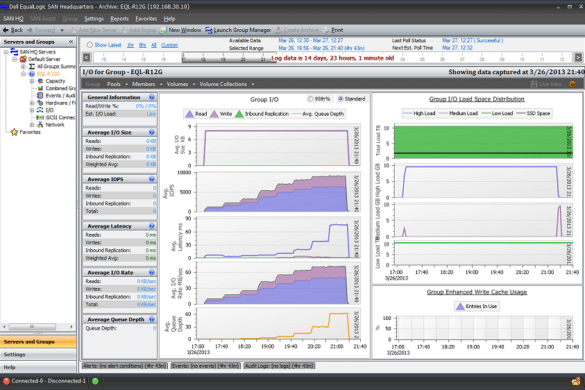Move the timeline right with arrow button
This screenshot has height=390, width=585.
578,57
